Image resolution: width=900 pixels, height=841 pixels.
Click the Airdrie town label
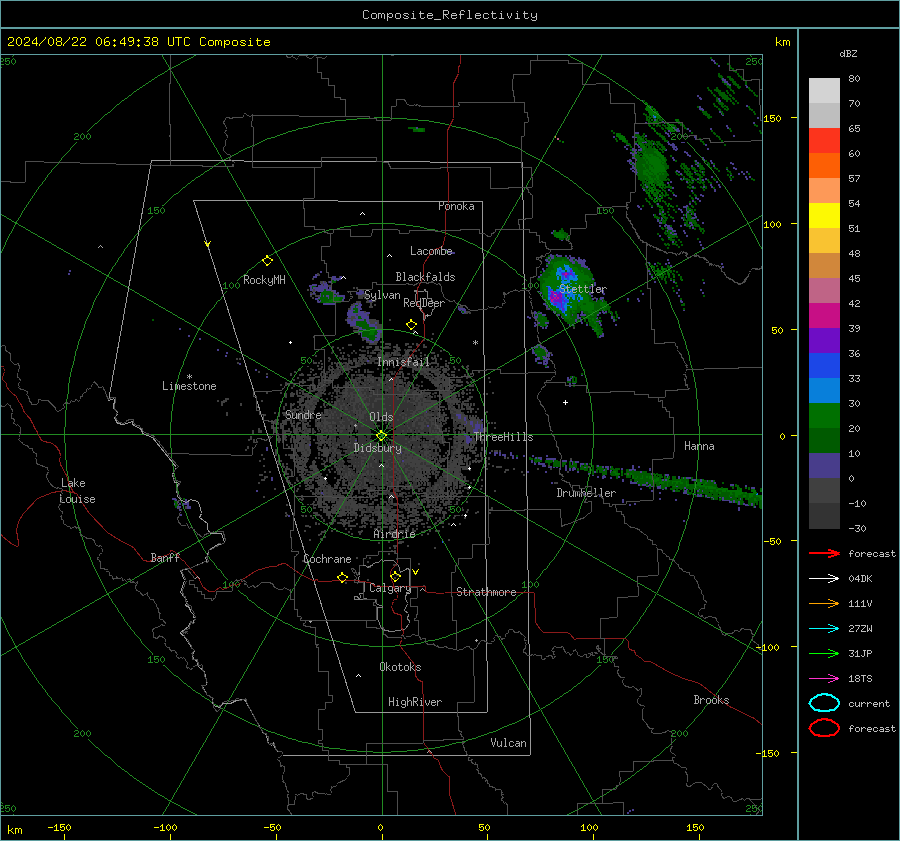coord(394,534)
